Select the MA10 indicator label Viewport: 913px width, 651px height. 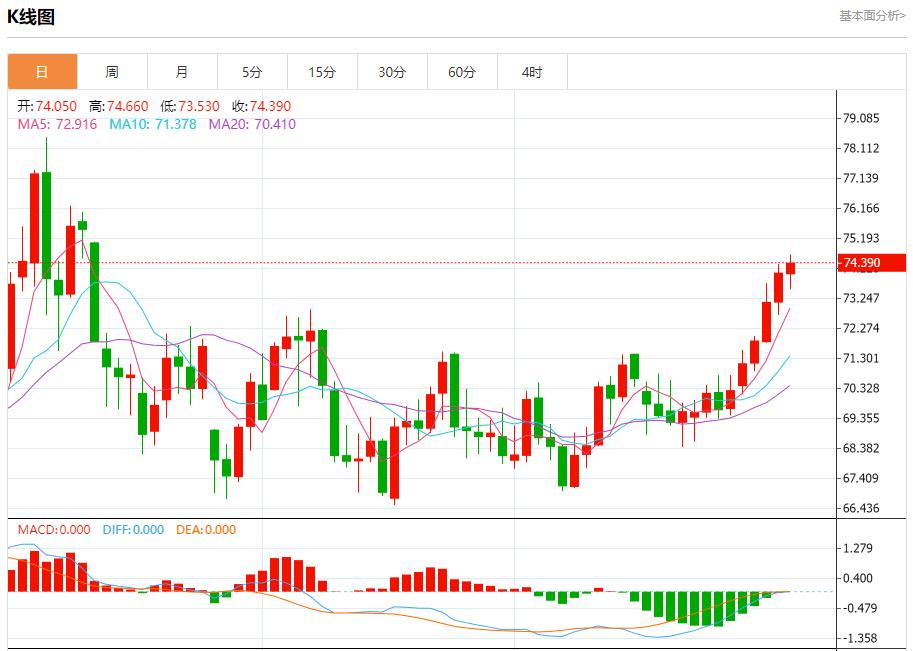tap(153, 124)
